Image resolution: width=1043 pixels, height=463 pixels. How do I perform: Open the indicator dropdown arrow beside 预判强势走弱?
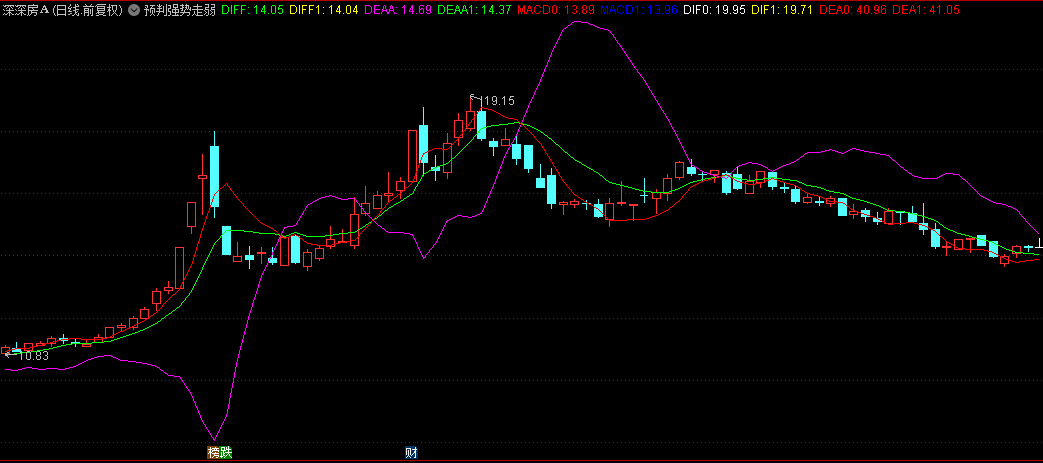click(x=134, y=11)
